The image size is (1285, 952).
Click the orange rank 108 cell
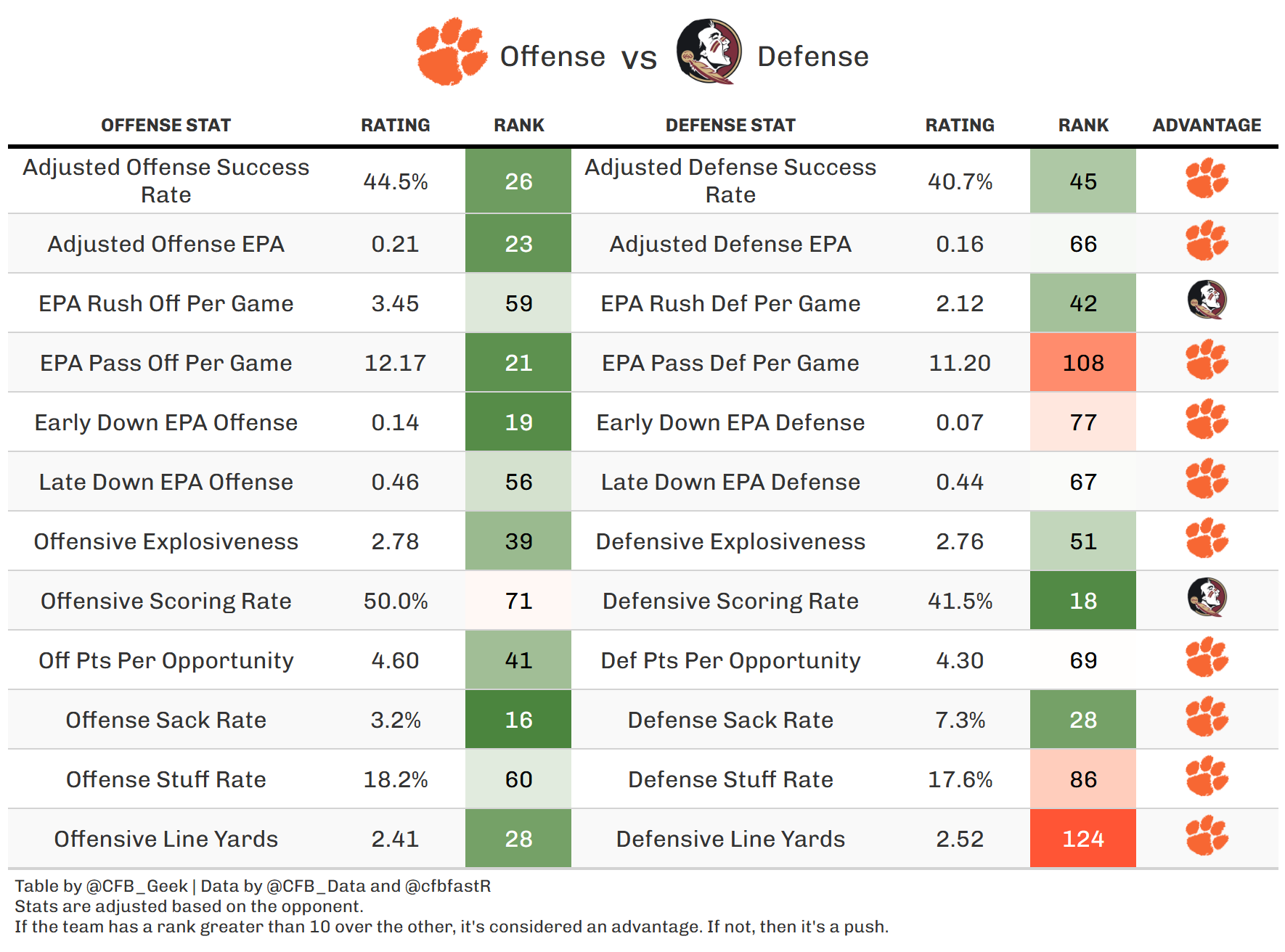pos(1082,363)
